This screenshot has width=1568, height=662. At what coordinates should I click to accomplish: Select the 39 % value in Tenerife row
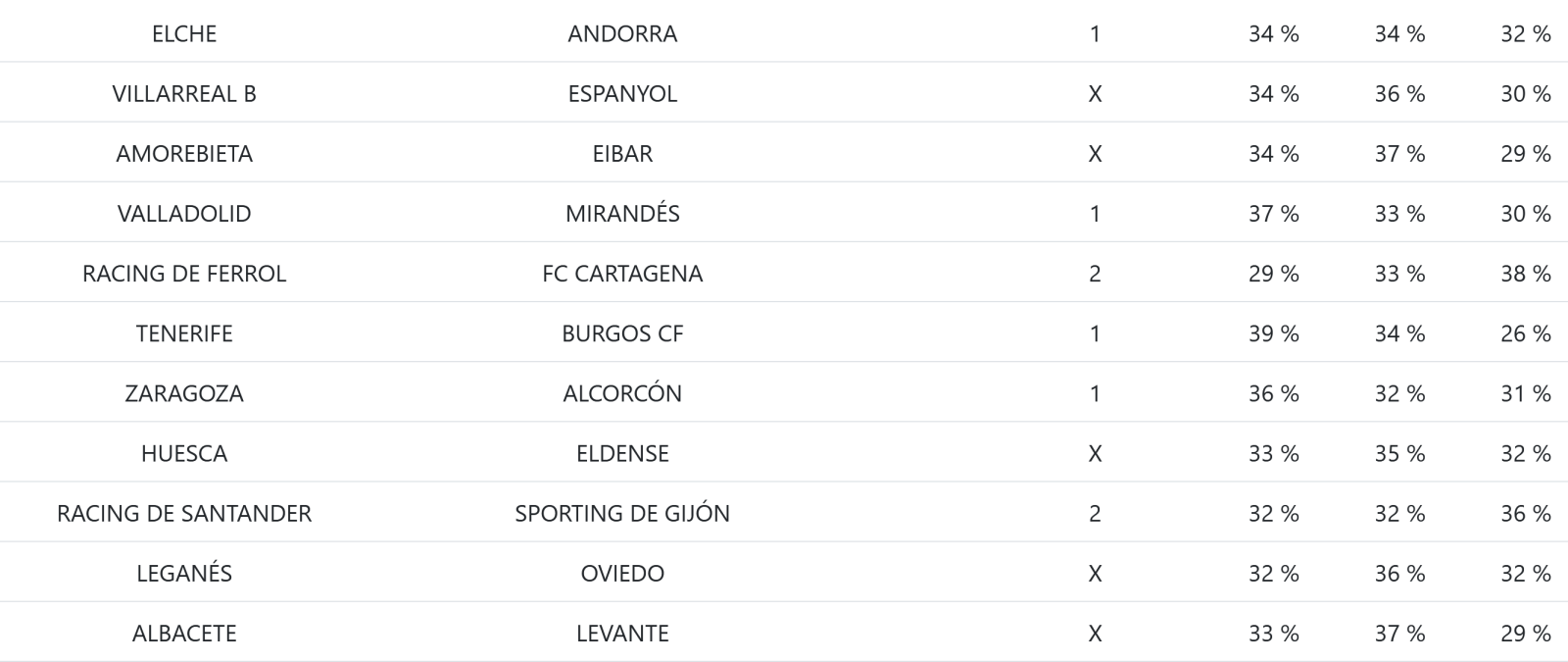coord(1273,333)
